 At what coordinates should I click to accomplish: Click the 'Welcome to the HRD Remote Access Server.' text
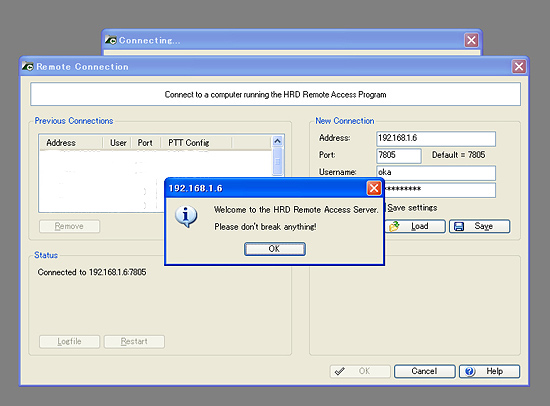coord(296,210)
